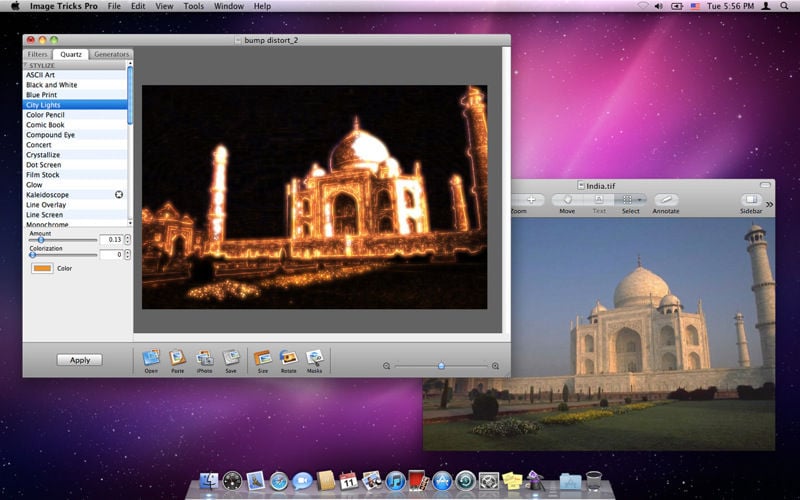The height and width of the screenshot is (500, 800).
Task: Click the Paste toolbar icon
Action: [178, 357]
